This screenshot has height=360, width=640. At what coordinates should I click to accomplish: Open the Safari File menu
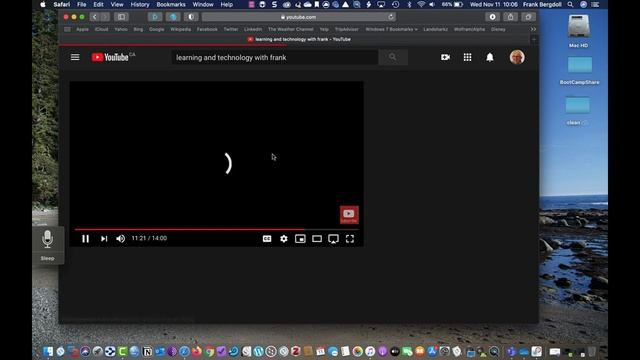coord(82,4)
